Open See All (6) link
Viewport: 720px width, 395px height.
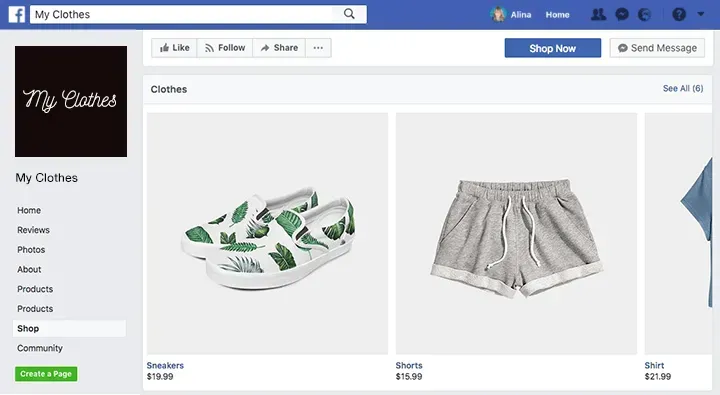683,89
